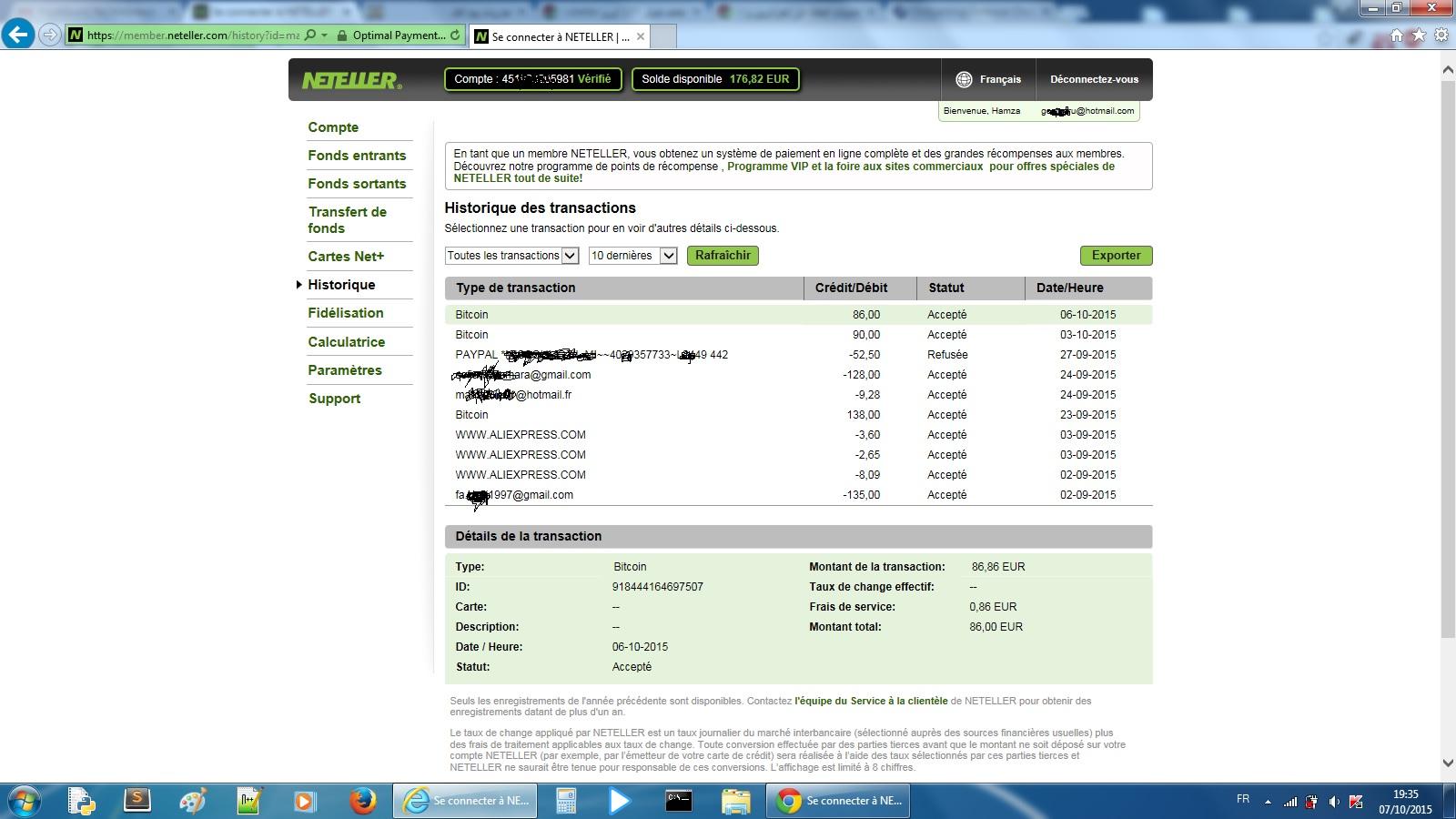This screenshot has width=1456, height=819.
Task: Click the Exporter button
Action: [1116, 256]
